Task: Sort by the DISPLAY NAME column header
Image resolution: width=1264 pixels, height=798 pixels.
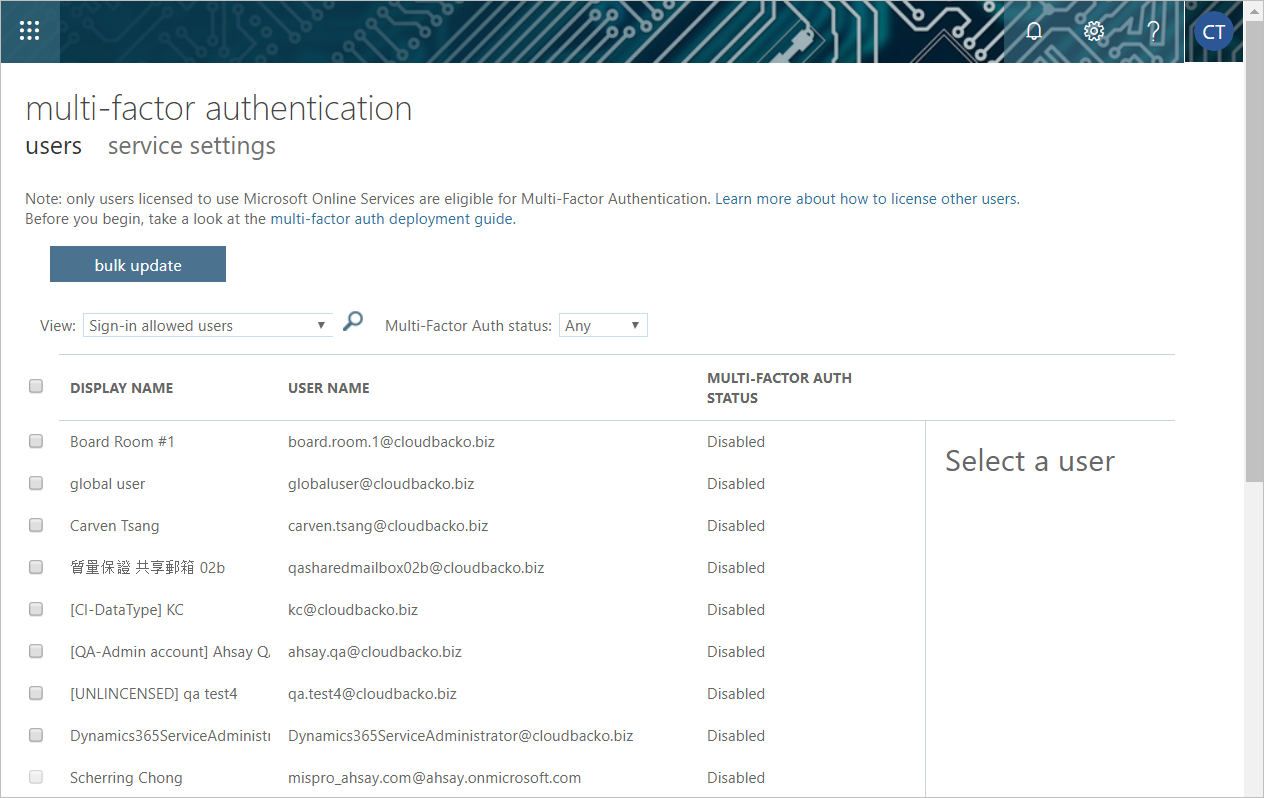Action: click(121, 388)
